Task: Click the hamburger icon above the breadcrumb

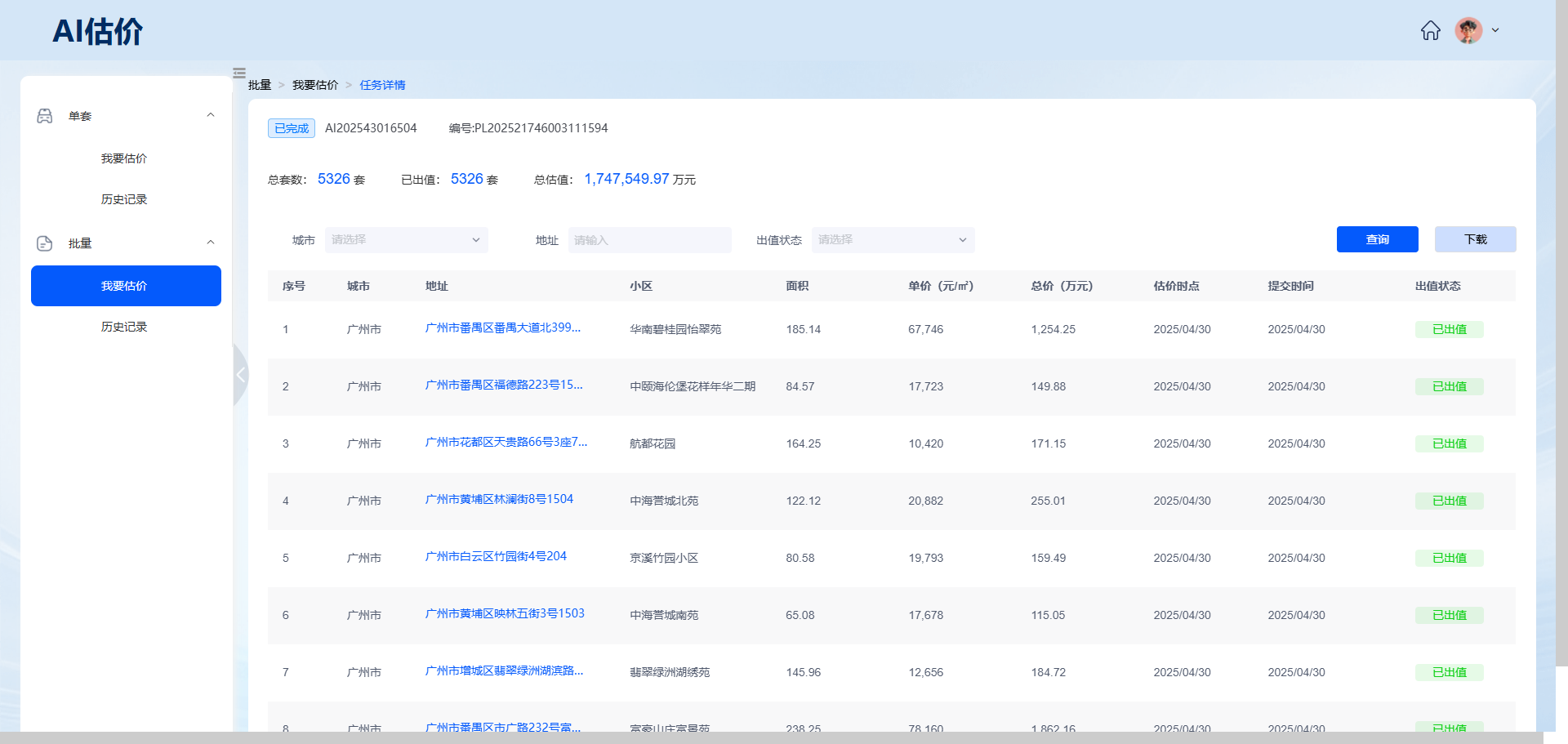Action: point(239,73)
